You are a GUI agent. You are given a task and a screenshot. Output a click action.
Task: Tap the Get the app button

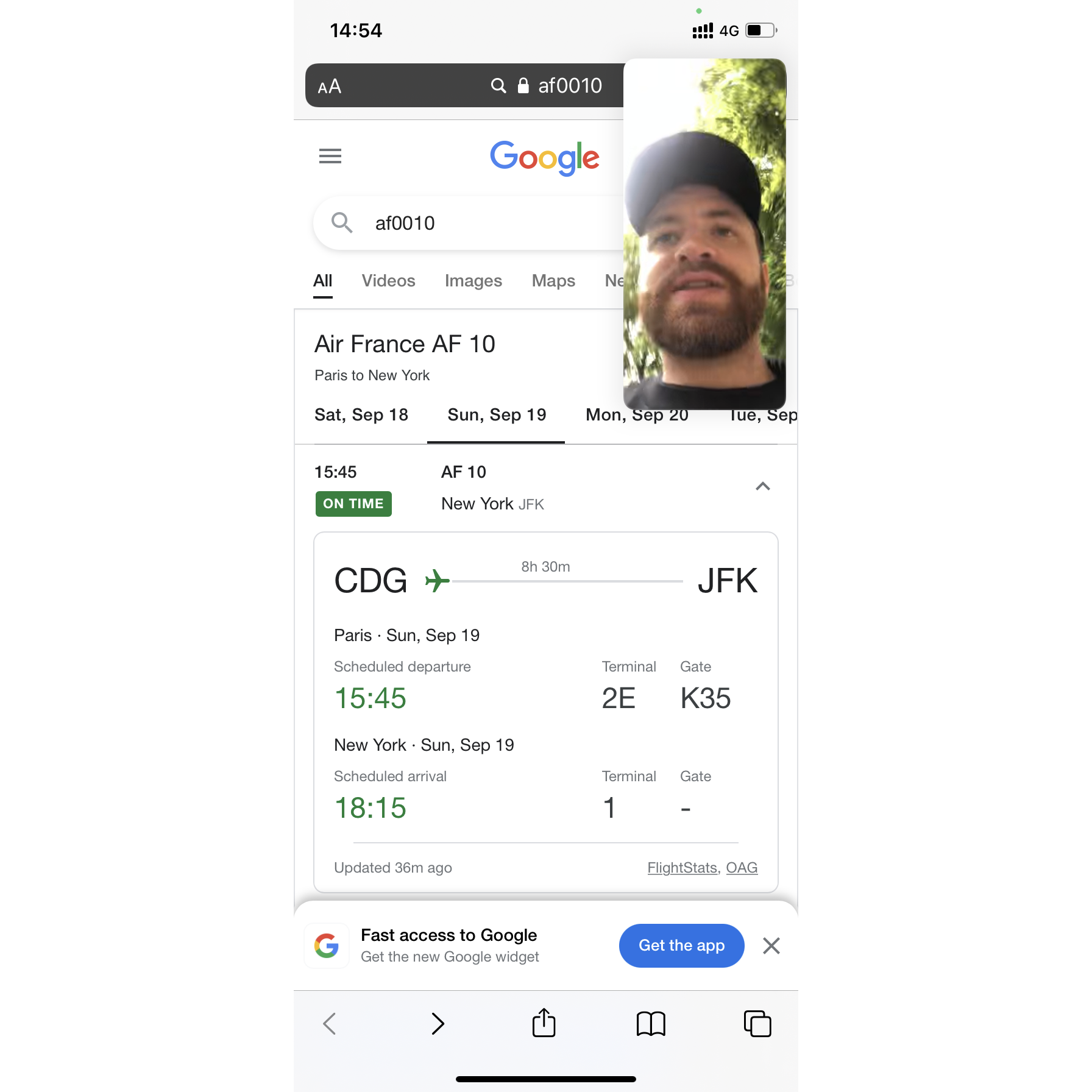pyautogui.click(x=682, y=946)
